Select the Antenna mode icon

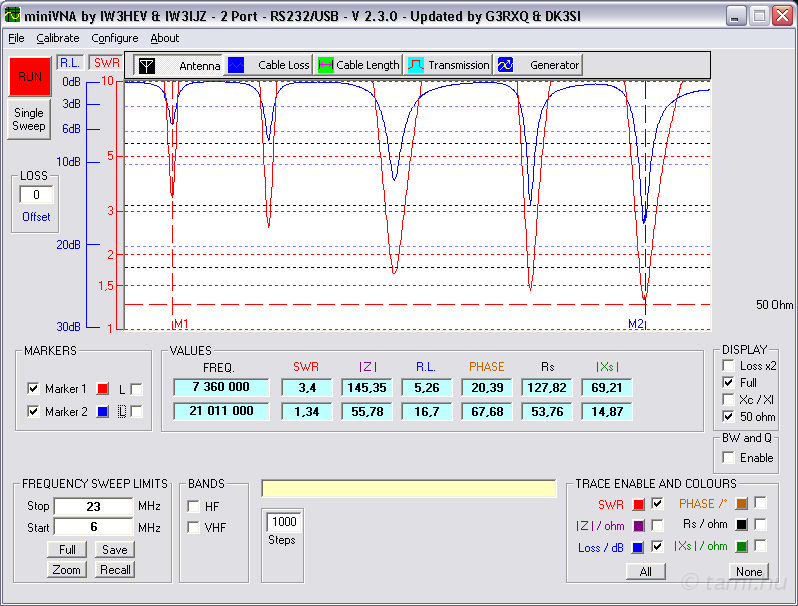(x=147, y=65)
